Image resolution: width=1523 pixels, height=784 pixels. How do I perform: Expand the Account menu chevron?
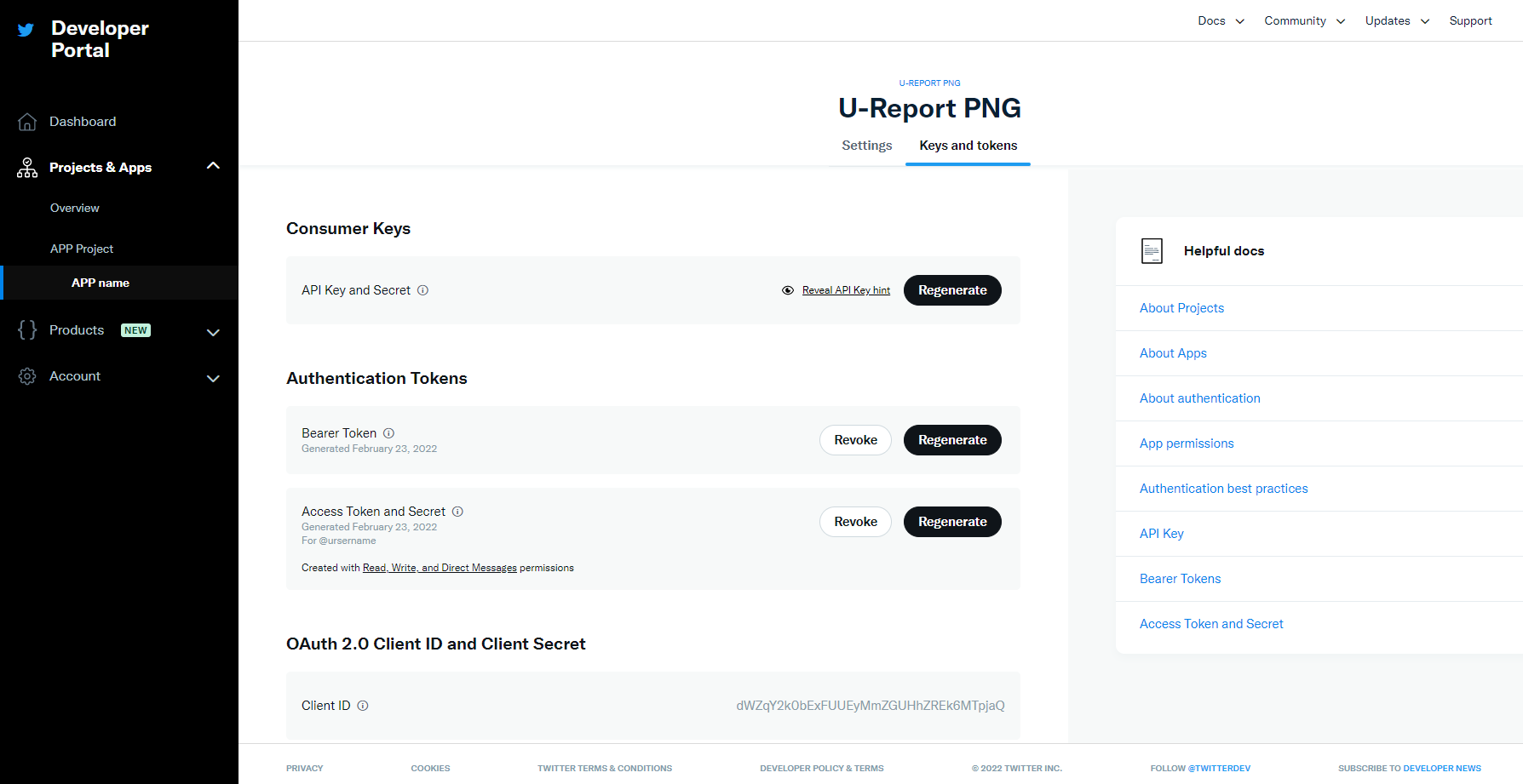tap(213, 378)
